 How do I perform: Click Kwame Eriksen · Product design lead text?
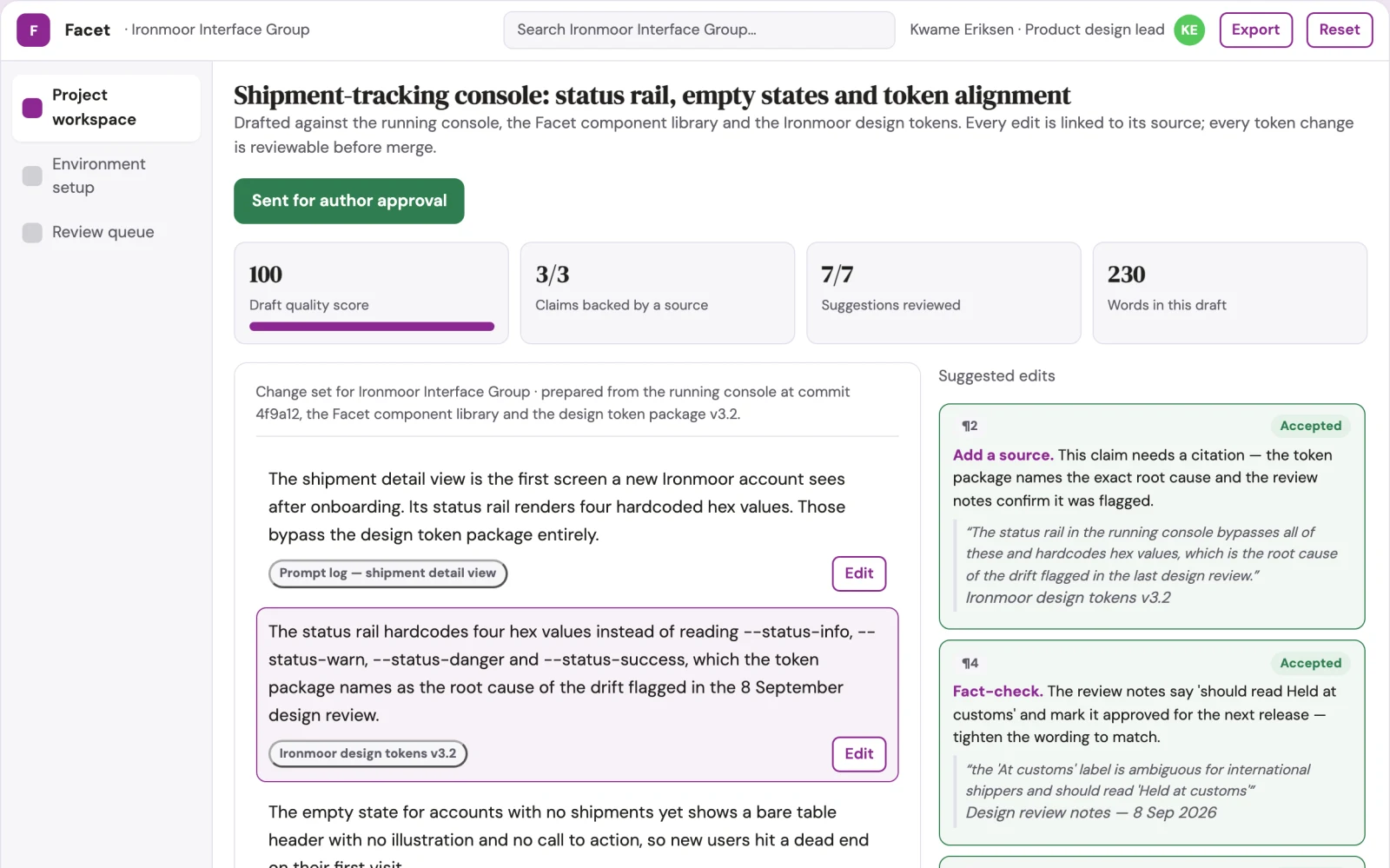tap(1036, 30)
